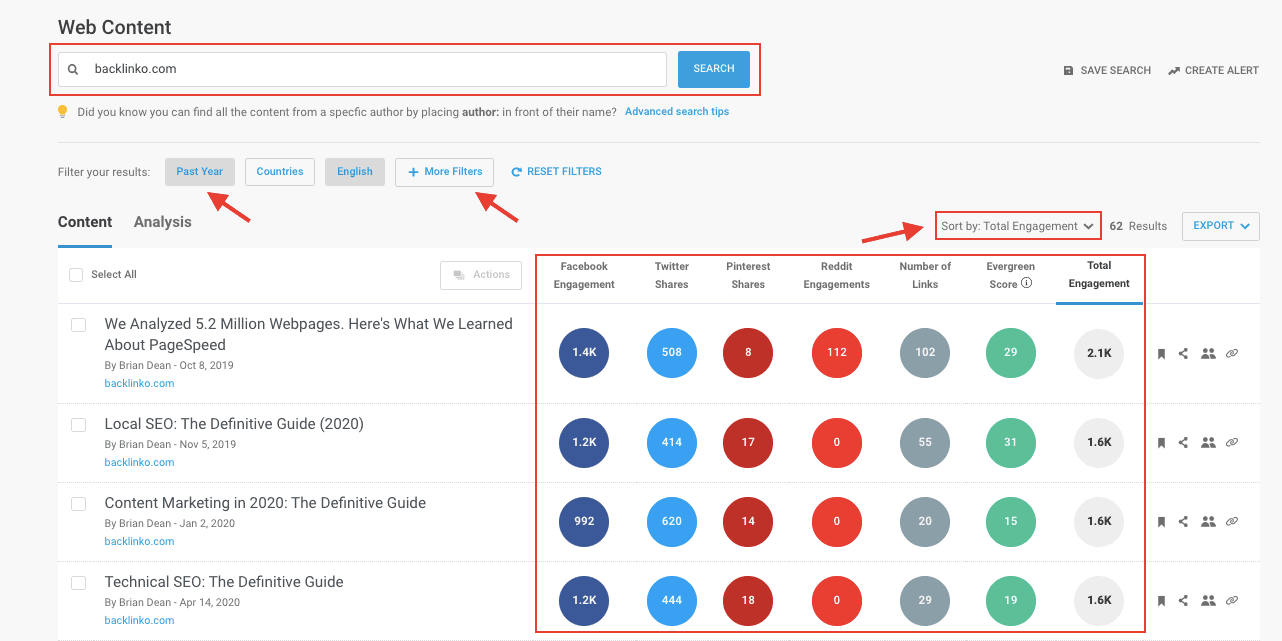The width and height of the screenshot is (1282, 641).
Task: Expand the Export dropdown
Action: (x=1220, y=226)
